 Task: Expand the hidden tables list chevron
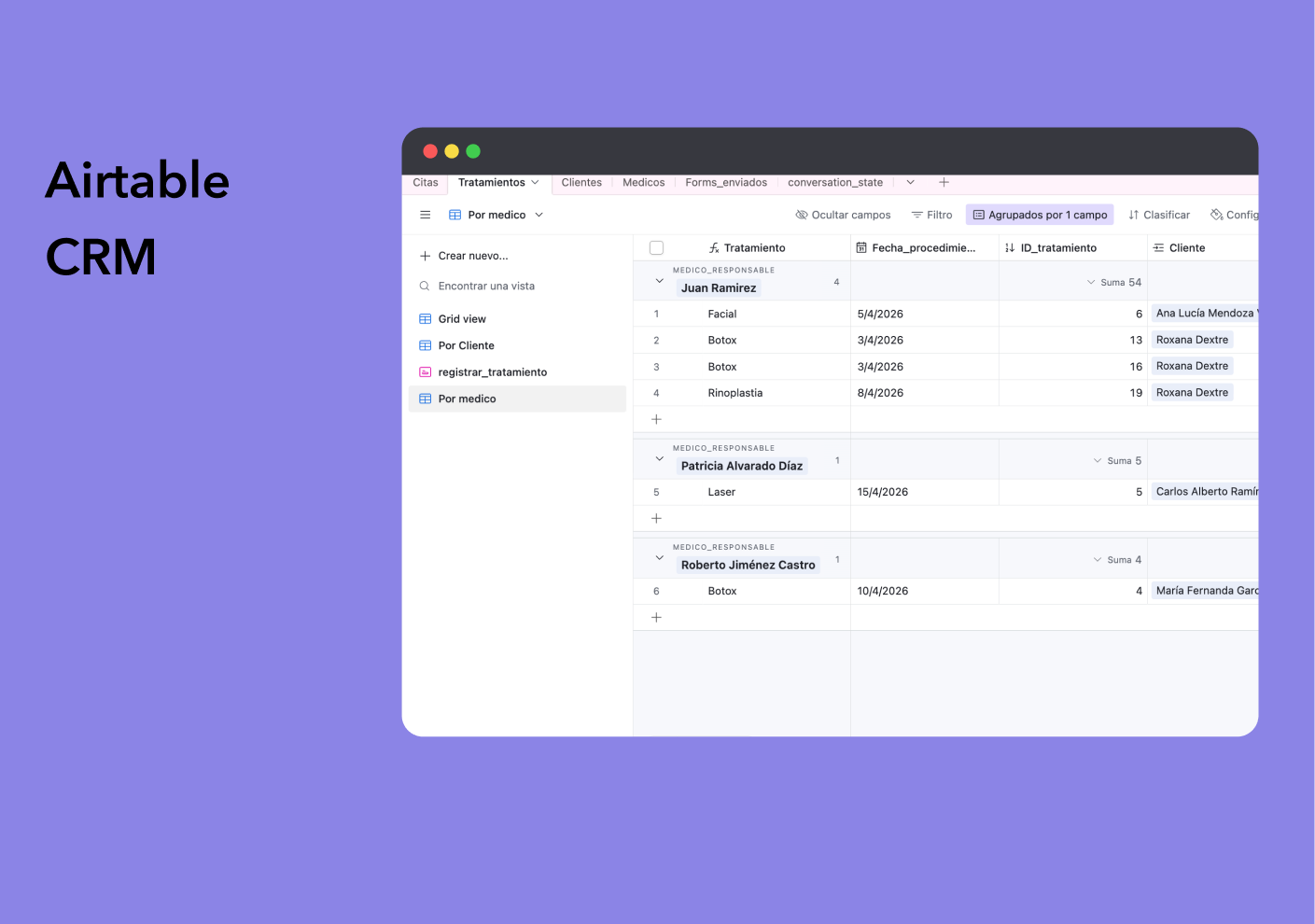coord(910,182)
